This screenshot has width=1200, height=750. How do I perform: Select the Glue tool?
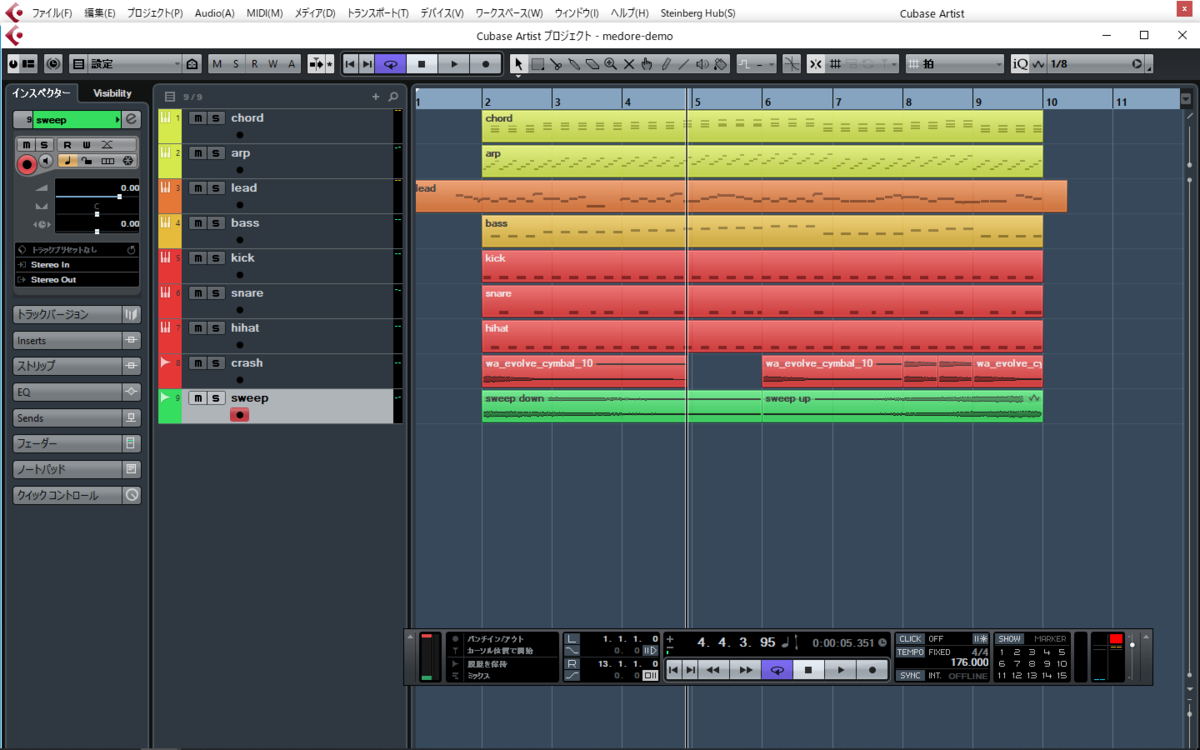(574, 64)
